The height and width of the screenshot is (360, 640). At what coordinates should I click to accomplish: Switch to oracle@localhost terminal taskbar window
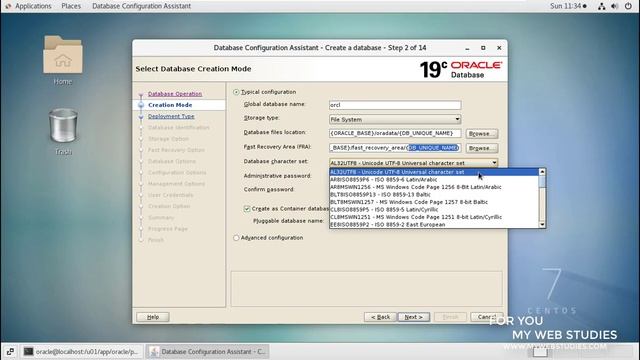[x=82, y=351]
